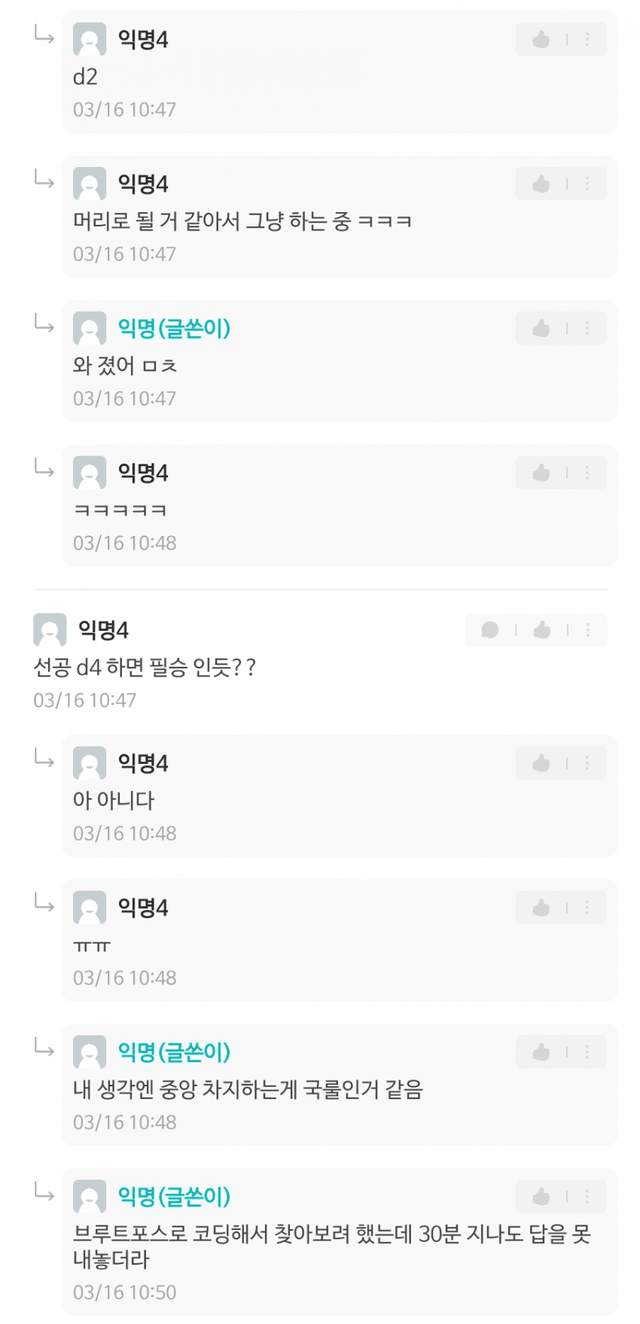This screenshot has height=1324, width=640.
Task: Click the avatar beside the "브루트포스로 코딩해서" reply
Action: click(x=90, y=1196)
